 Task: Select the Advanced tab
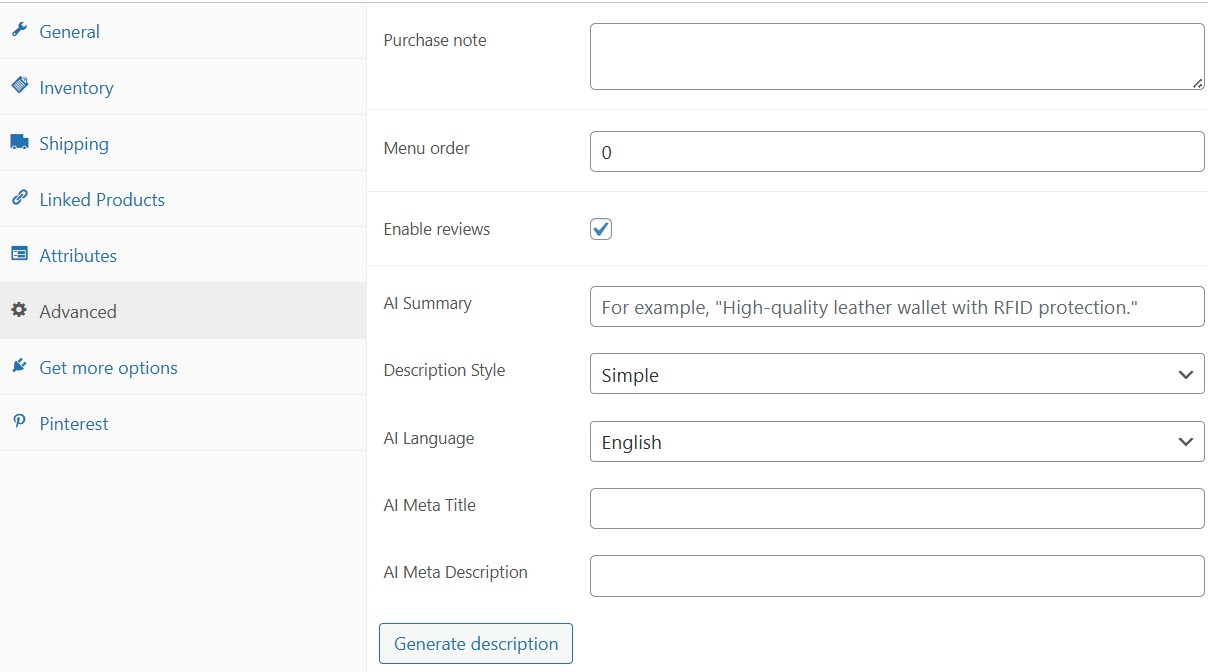pyautogui.click(x=183, y=311)
